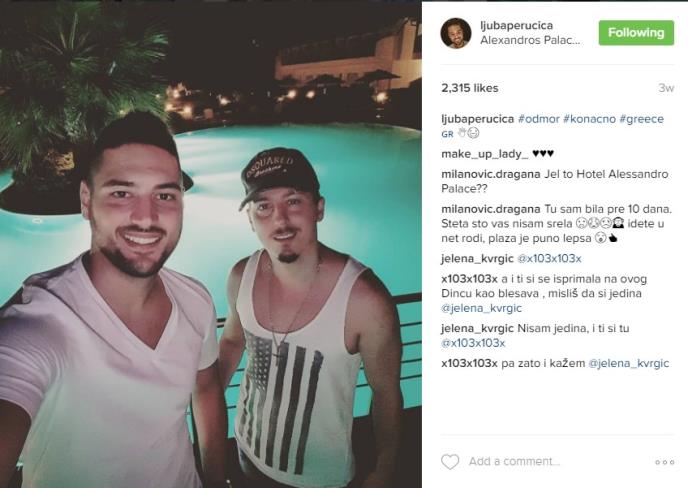Like the post with the heart icon

click(x=450, y=462)
